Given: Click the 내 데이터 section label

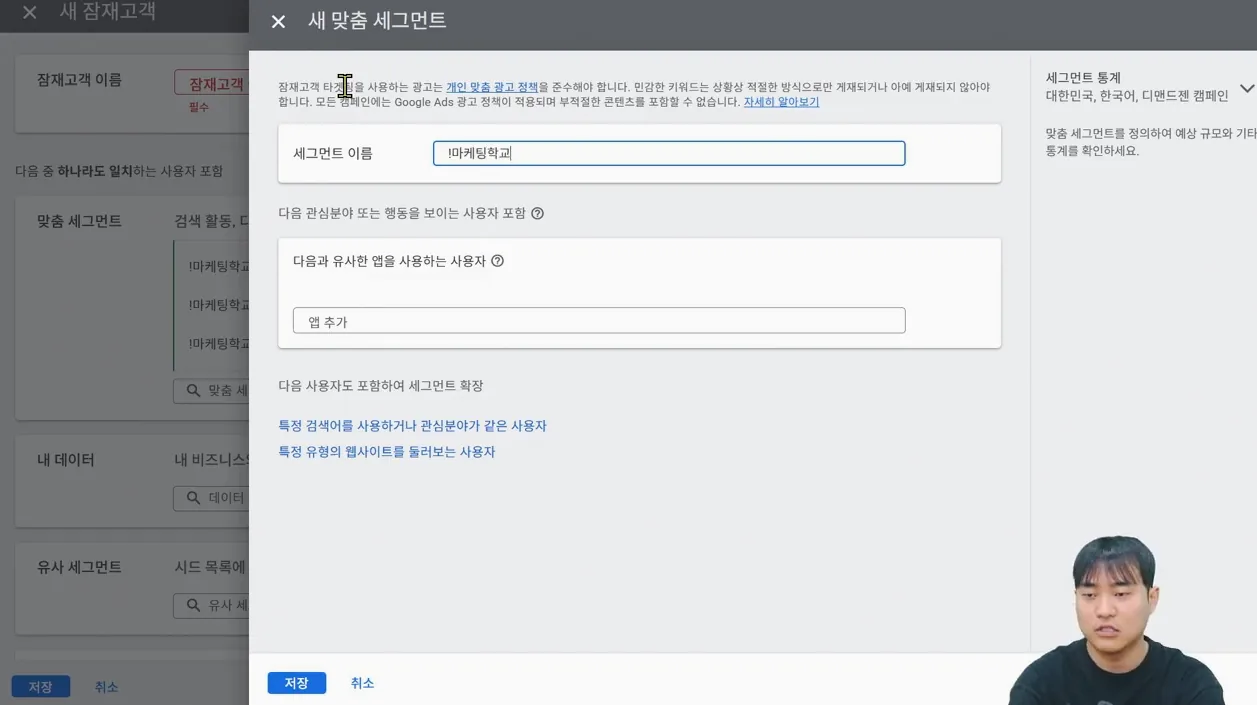Looking at the screenshot, I should pyautogui.click(x=66, y=460).
